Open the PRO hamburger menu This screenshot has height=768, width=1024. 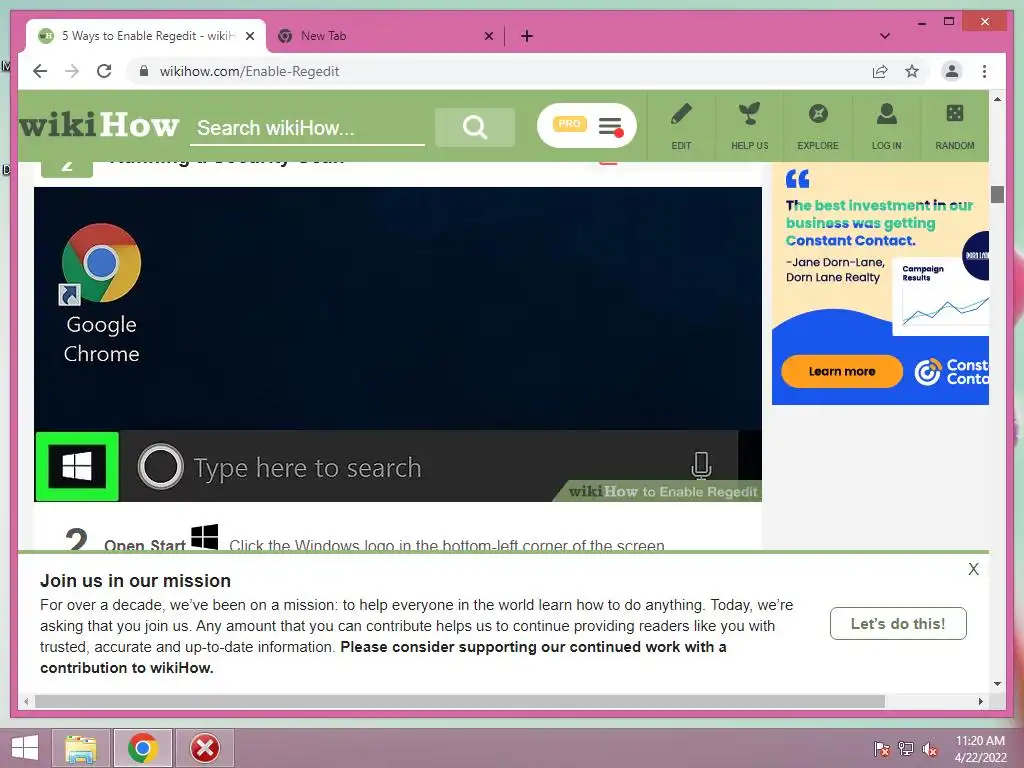click(x=586, y=125)
